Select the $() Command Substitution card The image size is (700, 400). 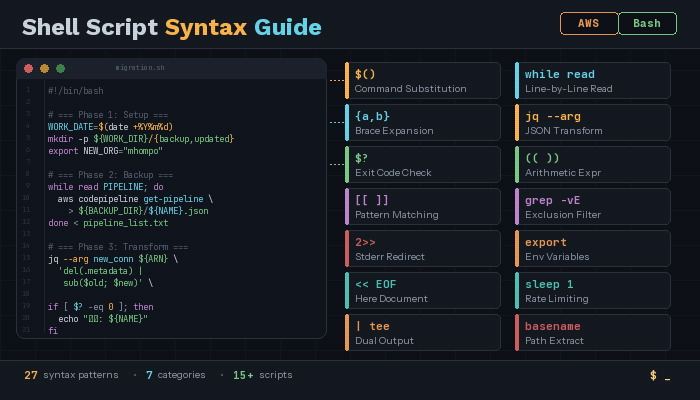(423, 81)
